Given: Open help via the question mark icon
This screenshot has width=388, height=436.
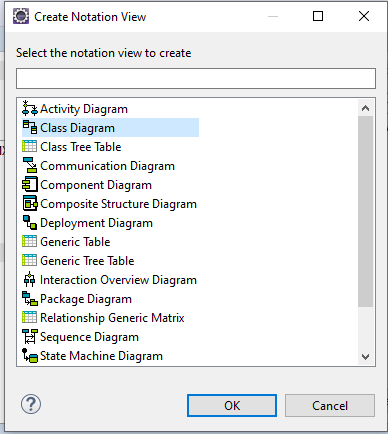Looking at the screenshot, I should (31, 404).
